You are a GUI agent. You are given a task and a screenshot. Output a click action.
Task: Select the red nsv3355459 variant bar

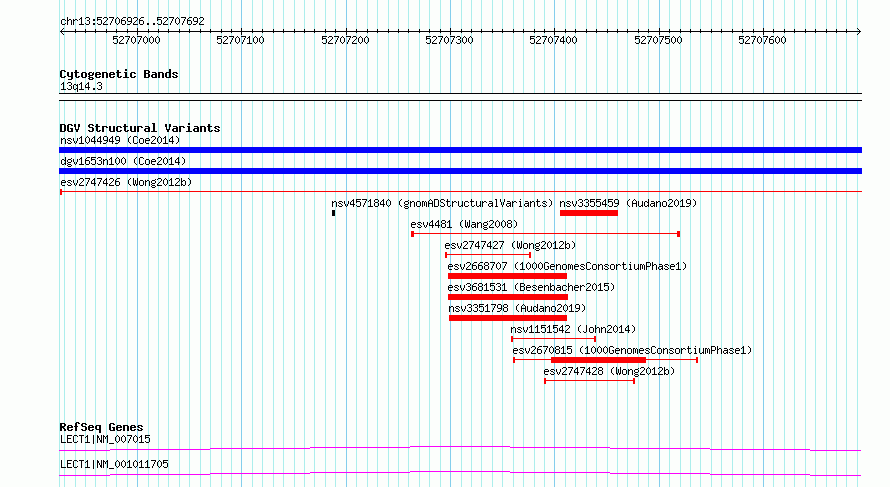click(589, 213)
